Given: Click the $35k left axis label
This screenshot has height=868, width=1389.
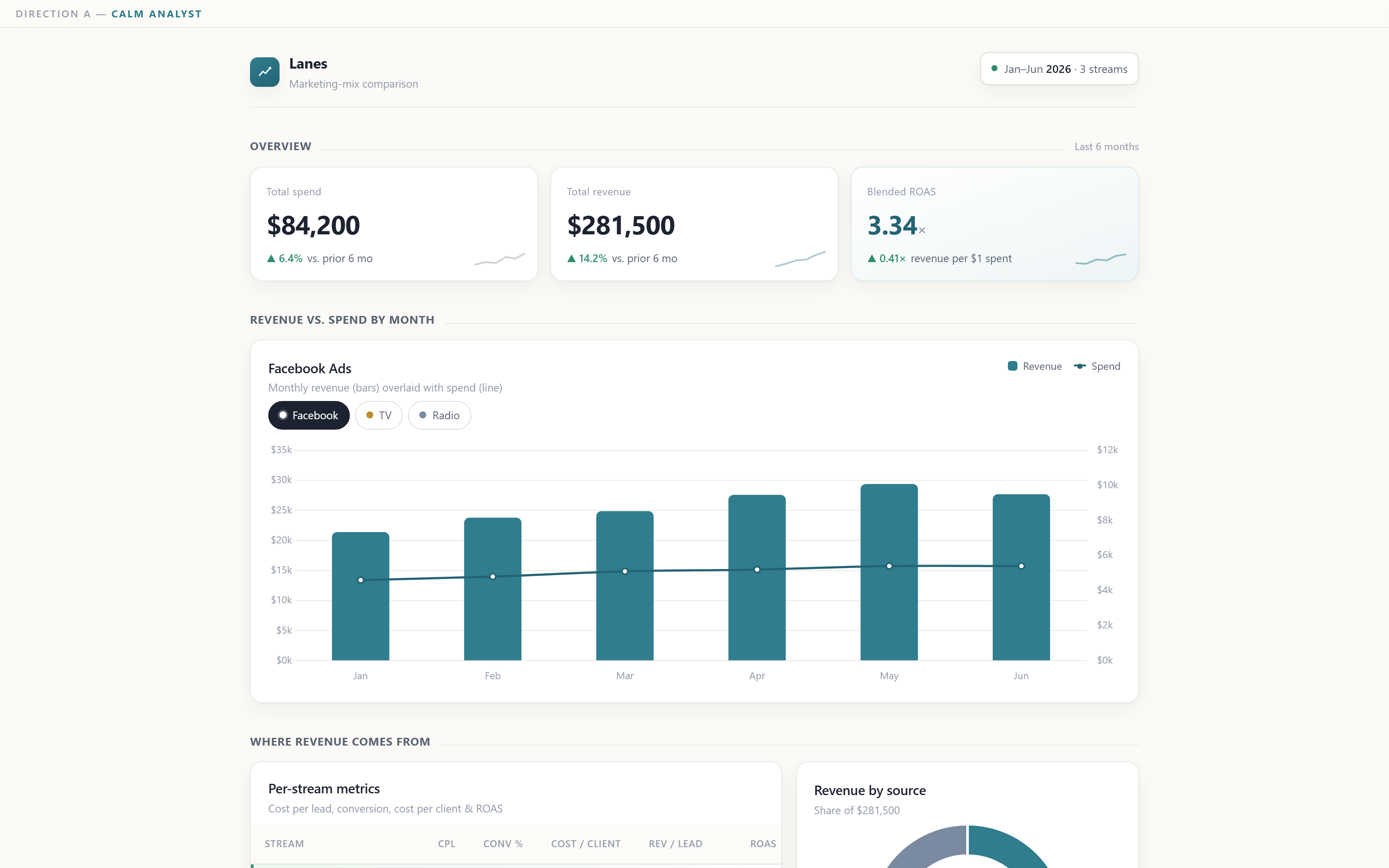Looking at the screenshot, I should tap(281, 450).
